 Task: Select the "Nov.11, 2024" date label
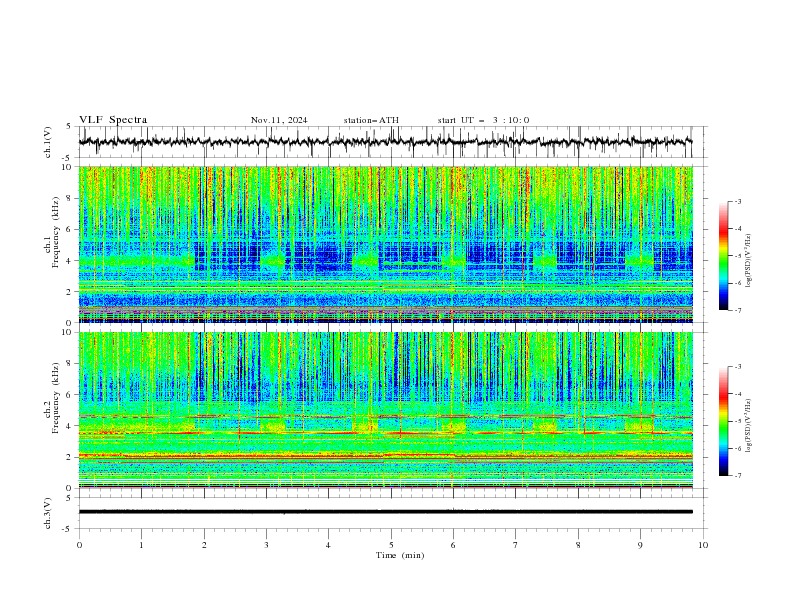coord(279,120)
